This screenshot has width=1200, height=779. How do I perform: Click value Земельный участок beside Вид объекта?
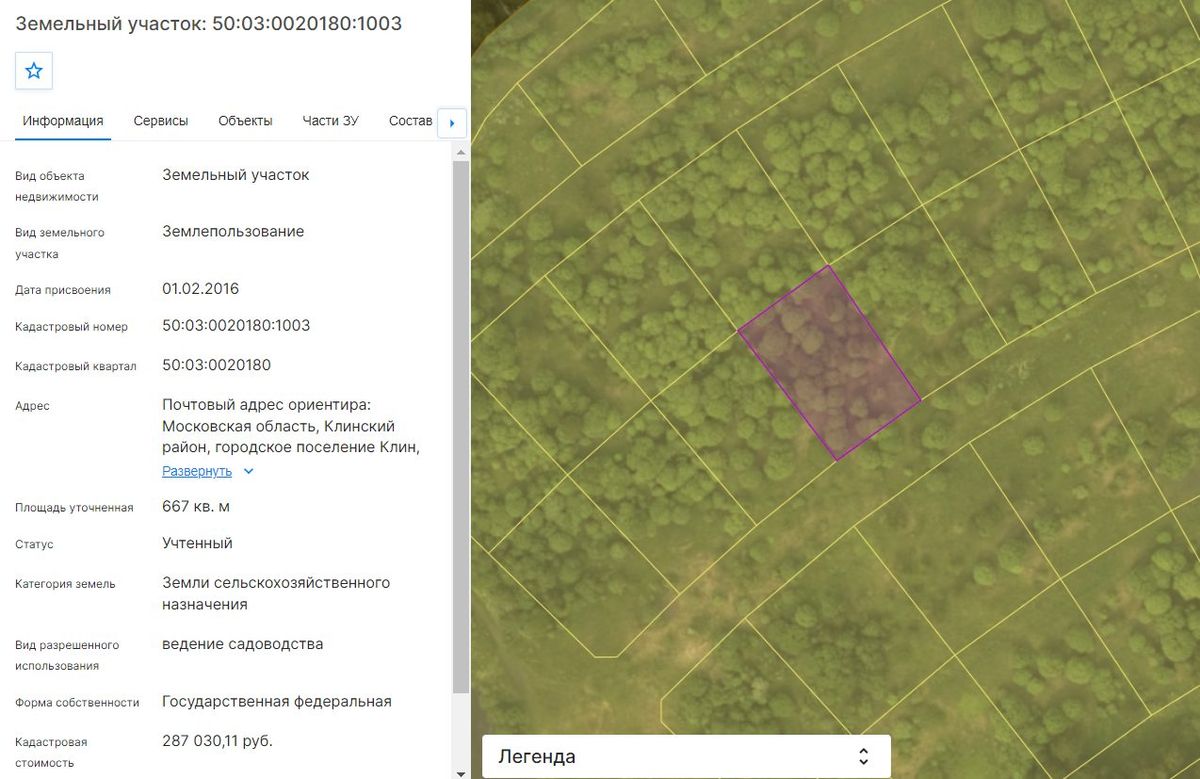point(236,174)
